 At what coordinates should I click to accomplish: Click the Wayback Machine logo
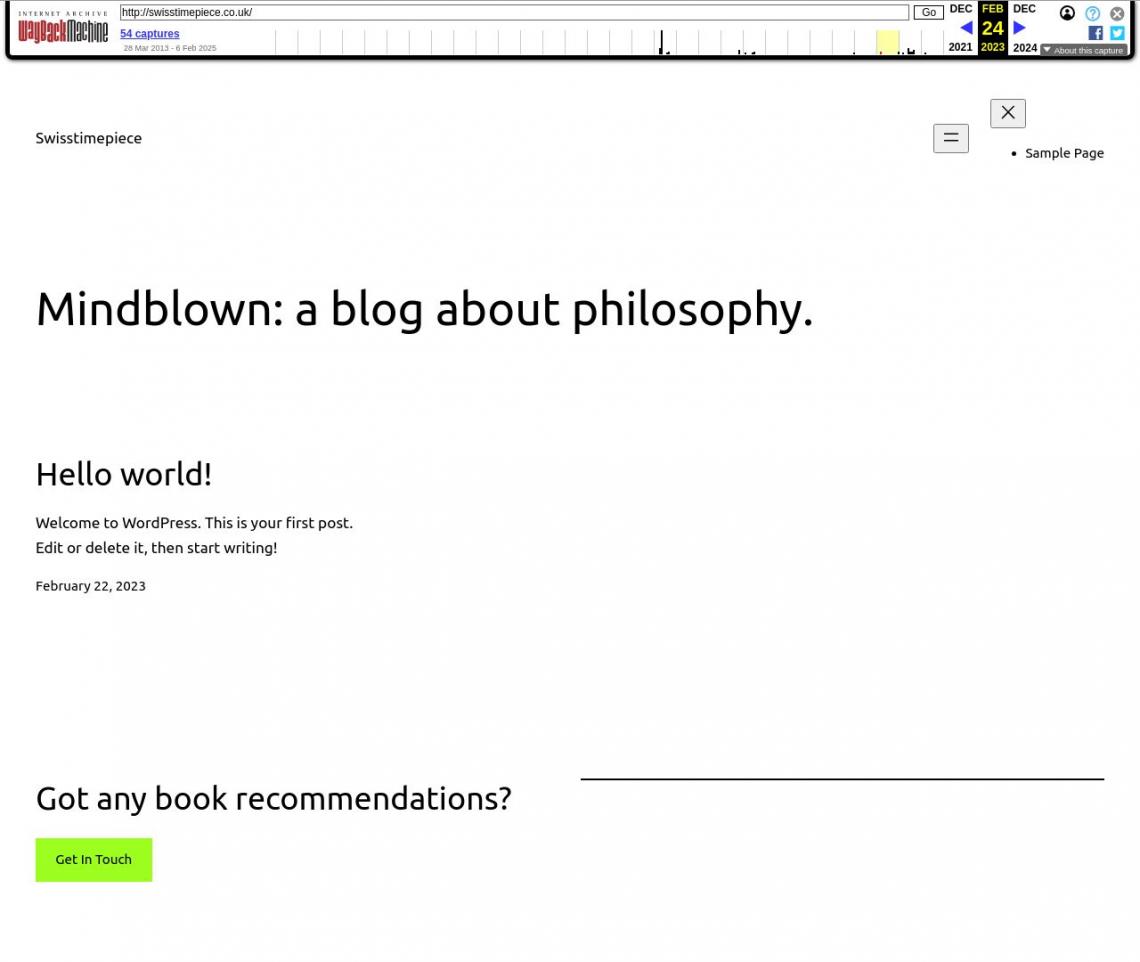pos(63,30)
